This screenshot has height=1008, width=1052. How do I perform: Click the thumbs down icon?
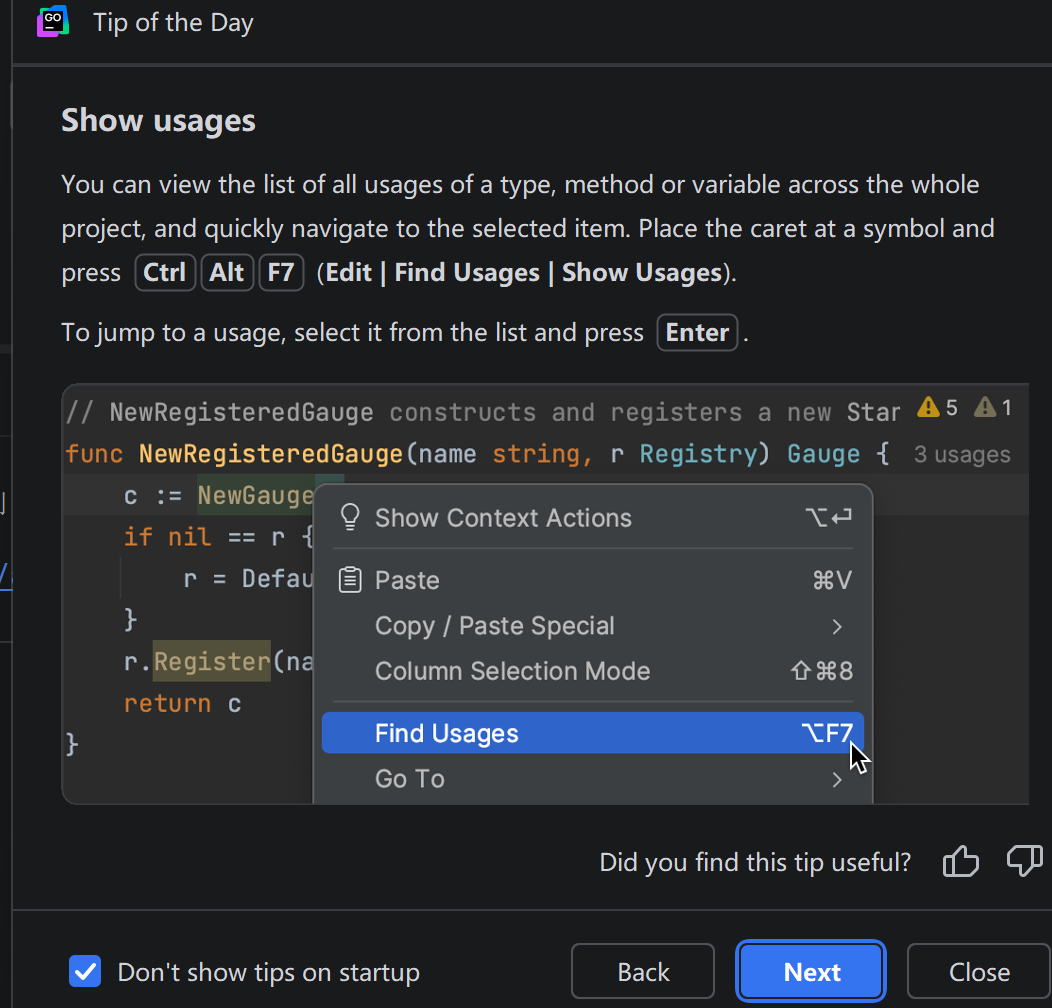(x=1024, y=861)
